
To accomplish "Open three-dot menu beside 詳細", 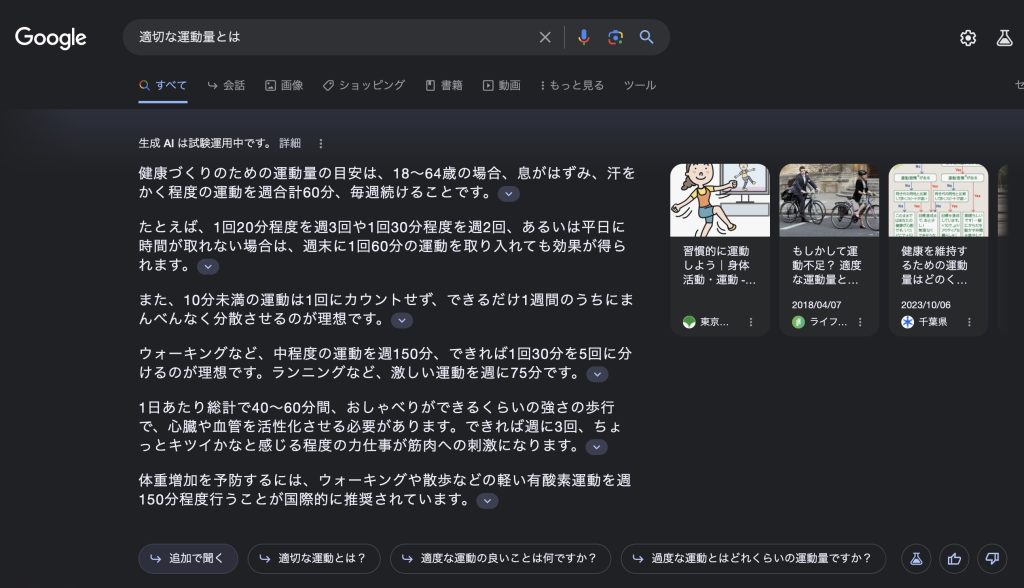I will coord(320,144).
